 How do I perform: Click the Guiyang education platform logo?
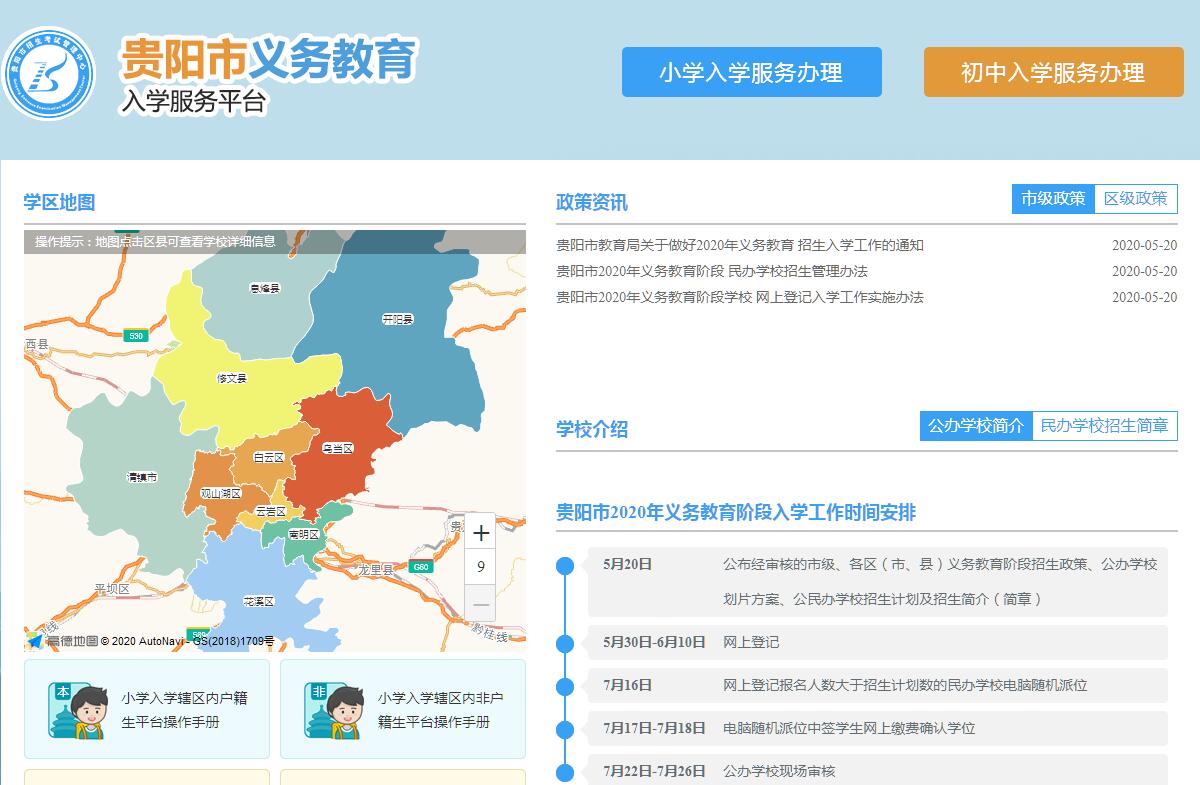point(49,73)
